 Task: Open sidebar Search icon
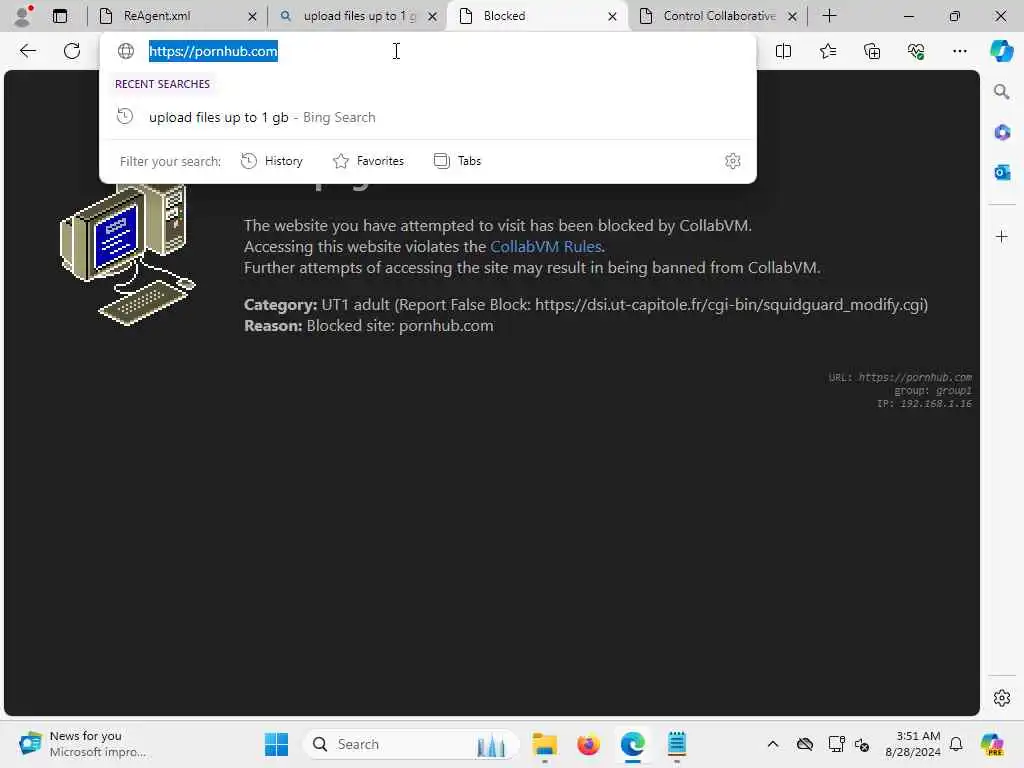[1001, 91]
